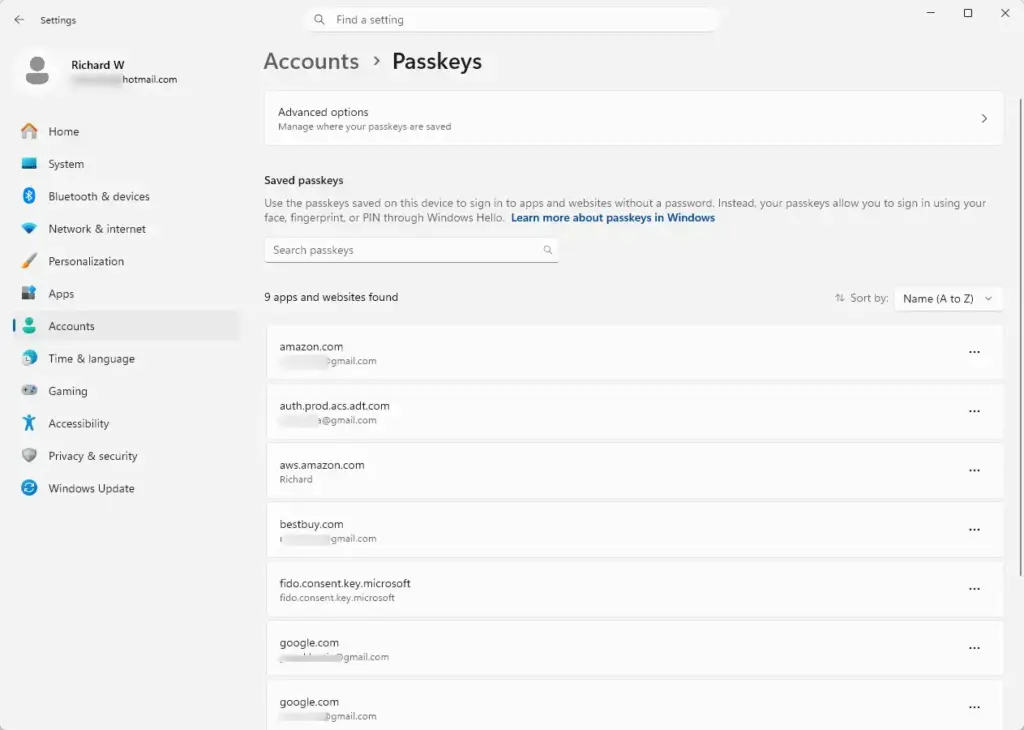Open the more options for auth.prod.acs.adt.com
Screen dimensions: 1024x730
[974, 411]
